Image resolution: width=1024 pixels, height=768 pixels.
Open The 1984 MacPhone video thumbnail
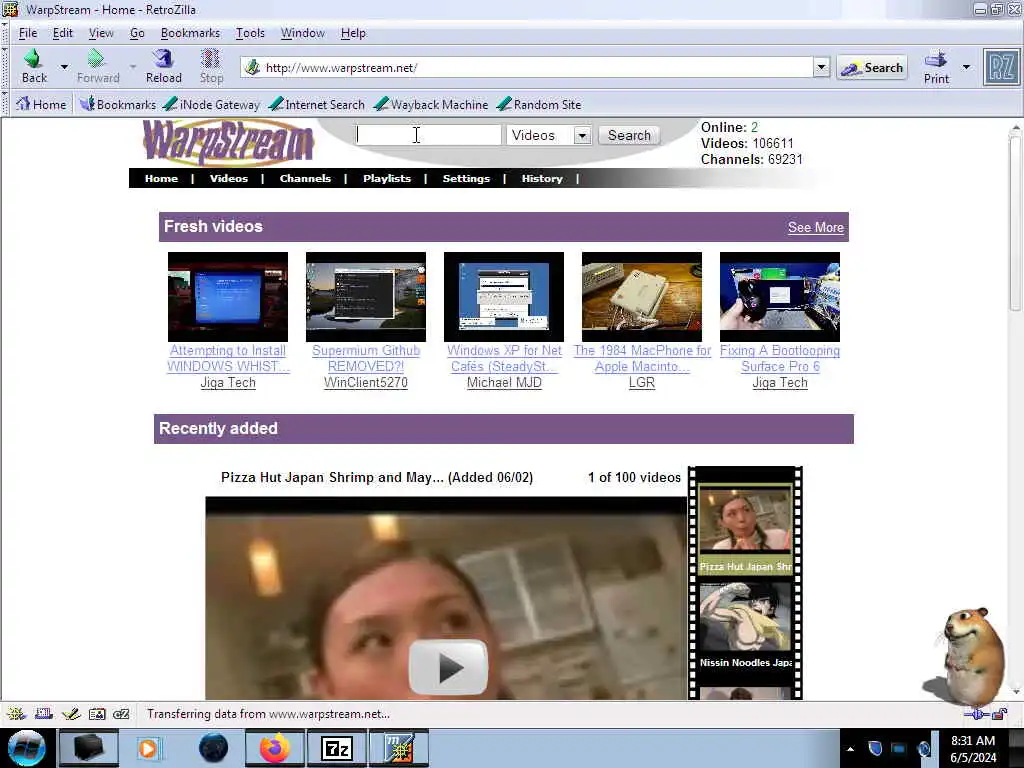pos(642,296)
